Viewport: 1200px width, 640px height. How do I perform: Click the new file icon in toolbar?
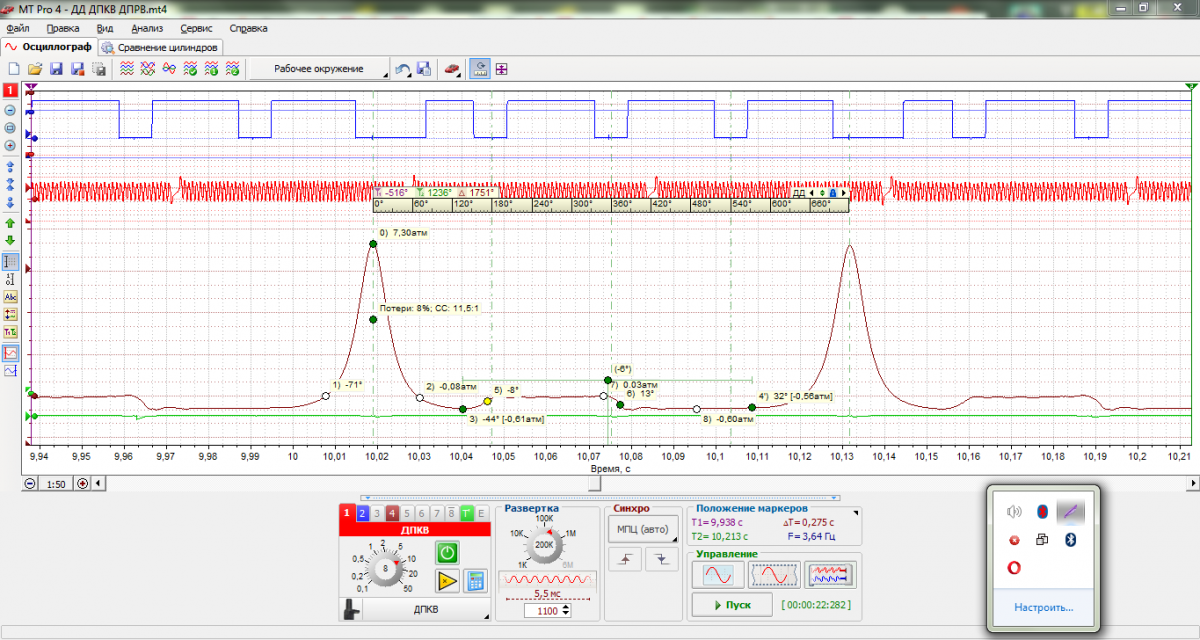click(14, 69)
